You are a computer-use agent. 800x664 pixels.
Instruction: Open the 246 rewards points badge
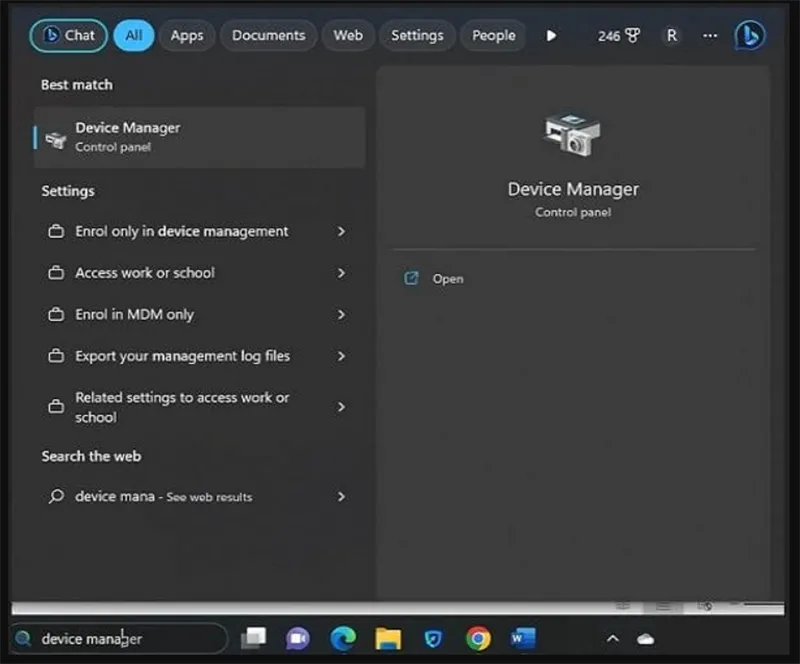pos(618,36)
